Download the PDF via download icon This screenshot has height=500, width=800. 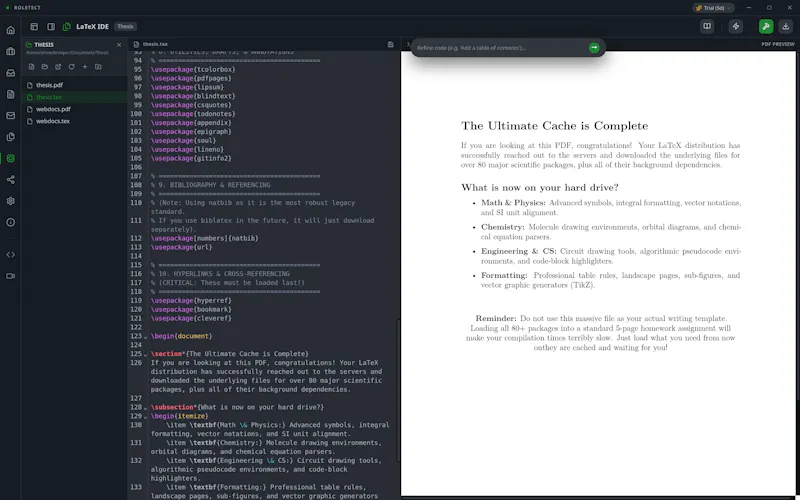pos(786,27)
